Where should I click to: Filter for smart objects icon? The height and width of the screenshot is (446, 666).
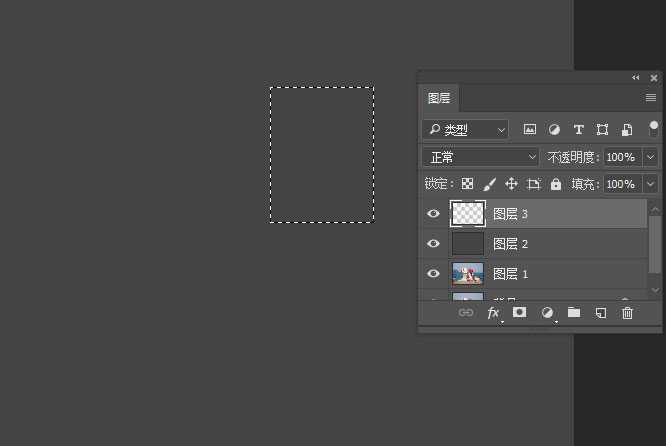click(626, 129)
